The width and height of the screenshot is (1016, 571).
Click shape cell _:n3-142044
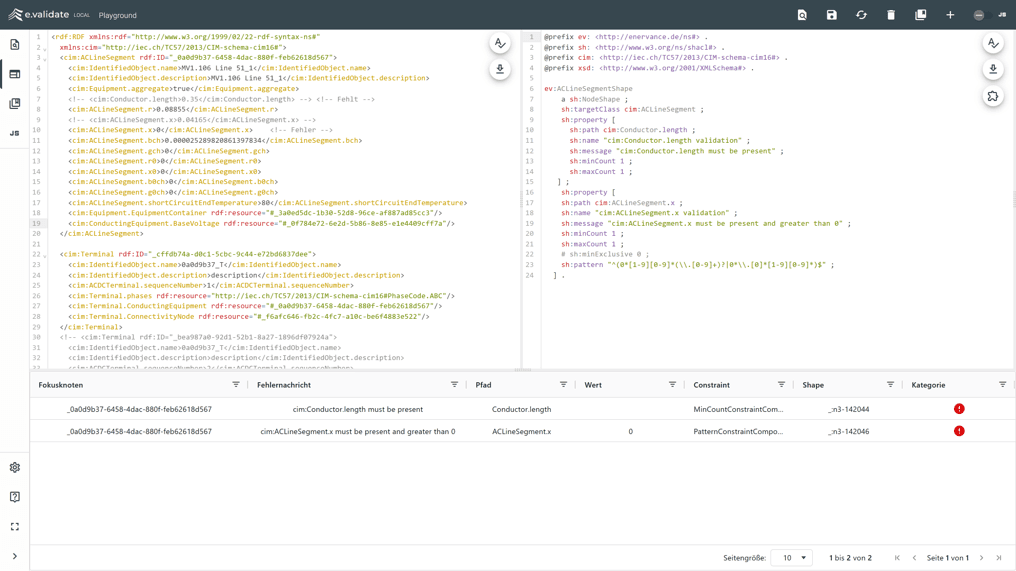[848, 409]
